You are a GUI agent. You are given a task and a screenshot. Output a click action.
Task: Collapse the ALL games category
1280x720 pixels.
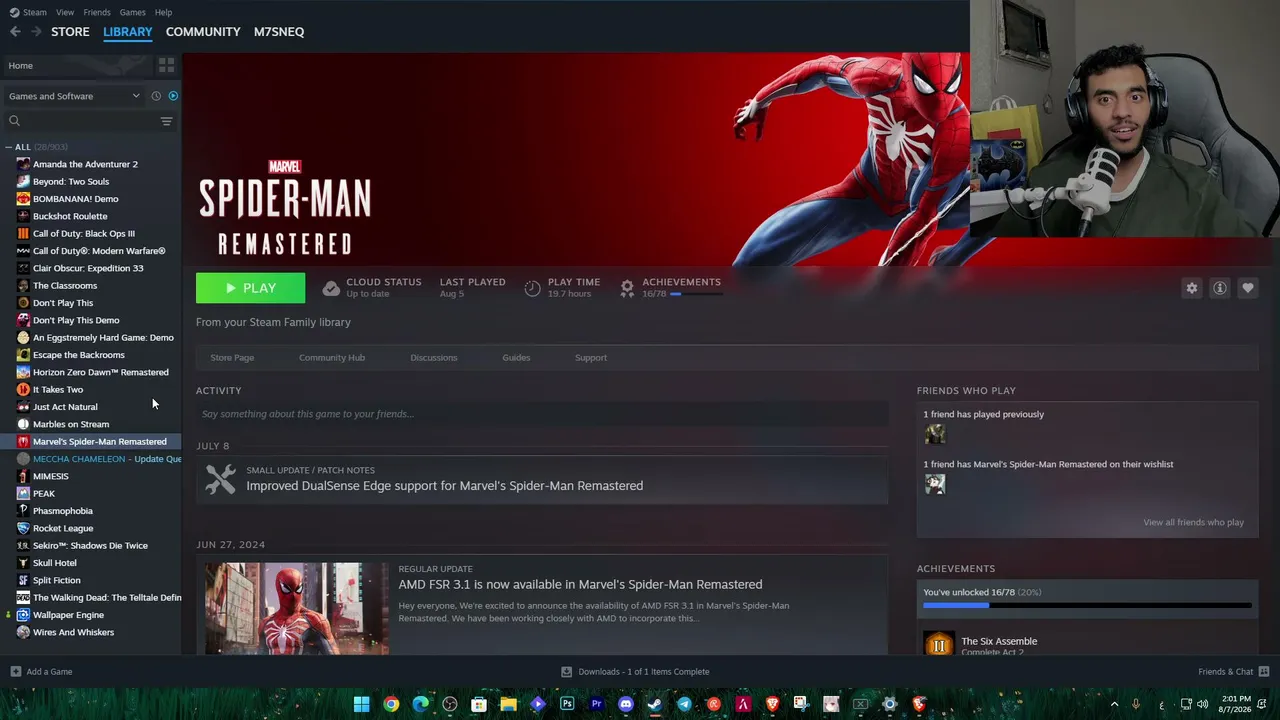click(x=9, y=147)
